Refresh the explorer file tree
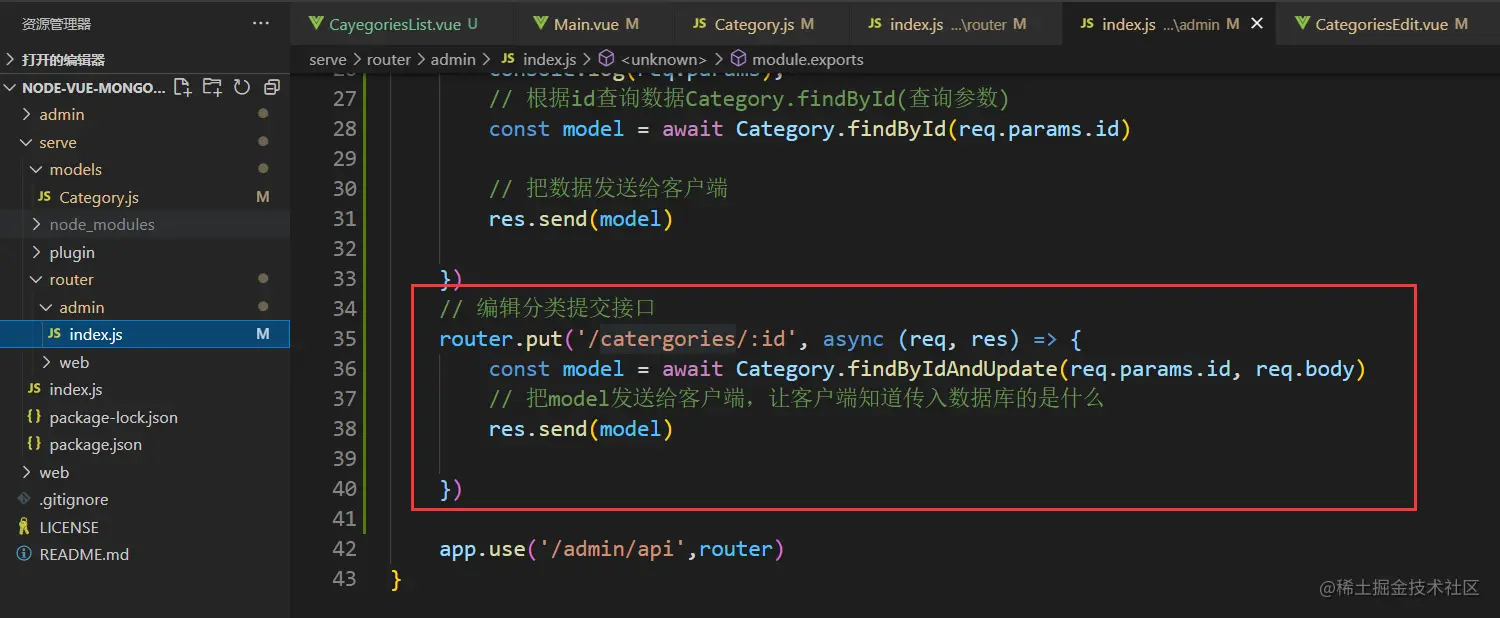The width and height of the screenshot is (1500, 618). point(242,87)
